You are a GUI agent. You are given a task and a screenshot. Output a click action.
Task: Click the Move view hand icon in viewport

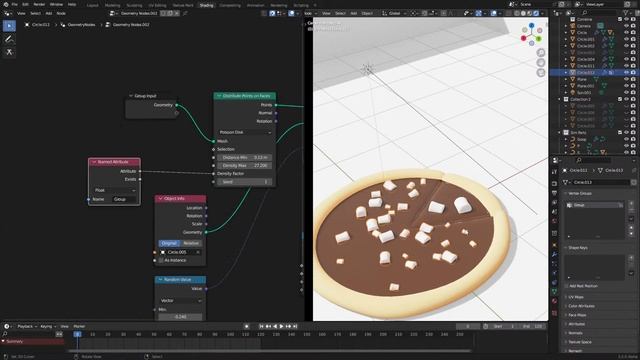(541, 63)
